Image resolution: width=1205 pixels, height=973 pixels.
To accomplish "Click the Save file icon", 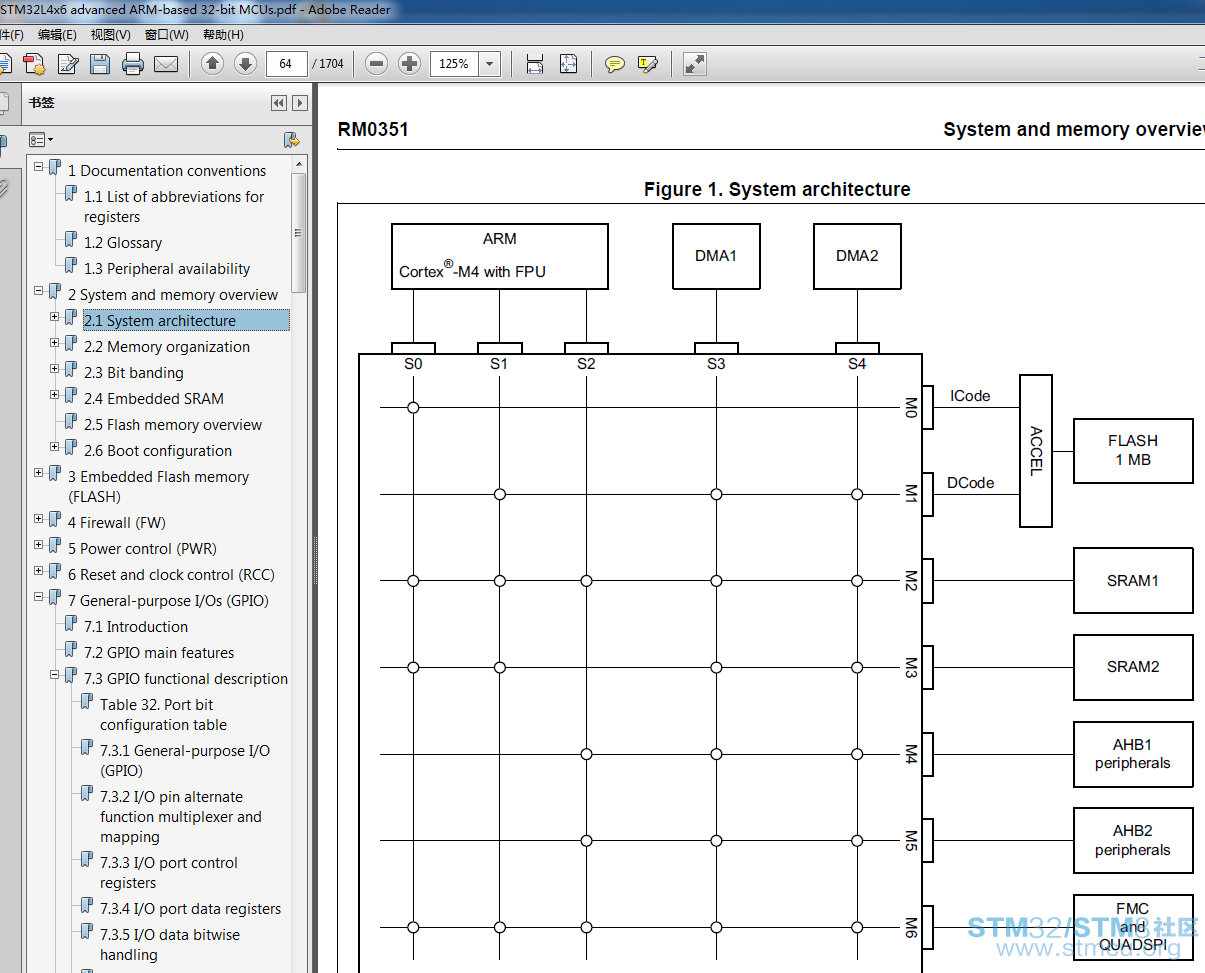I will [x=100, y=64].
